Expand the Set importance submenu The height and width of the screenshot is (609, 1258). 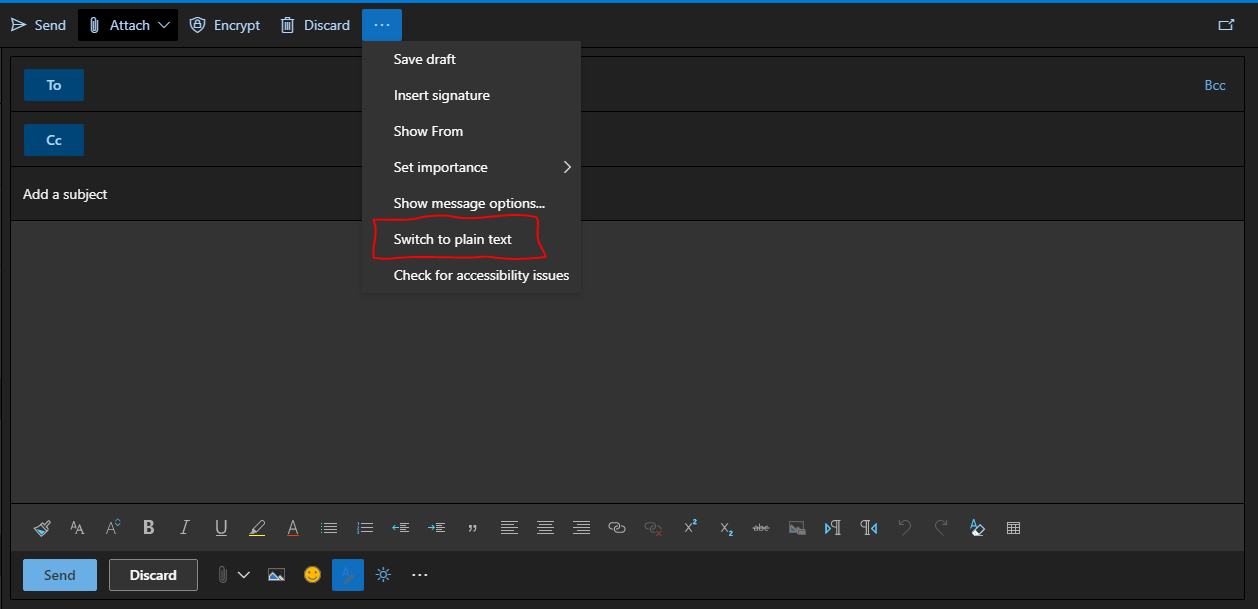coord(471,167)
